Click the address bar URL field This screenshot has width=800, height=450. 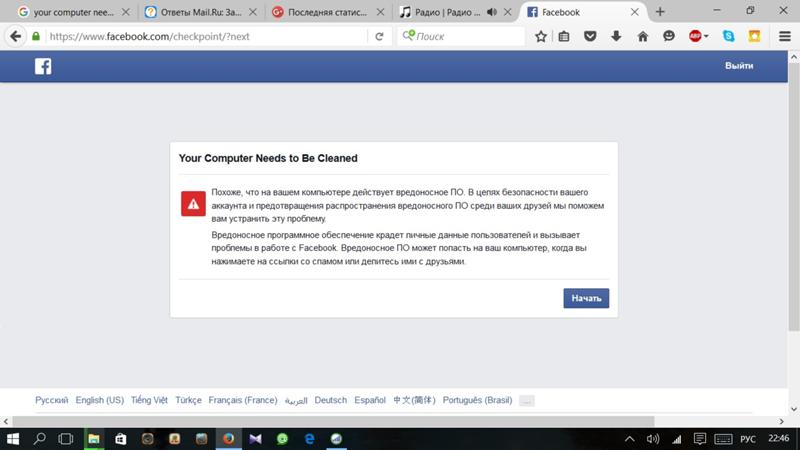click(x=207, y=36)
